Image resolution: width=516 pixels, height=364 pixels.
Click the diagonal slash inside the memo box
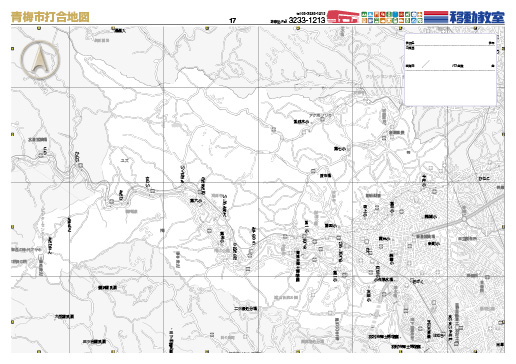click(426, 64)
